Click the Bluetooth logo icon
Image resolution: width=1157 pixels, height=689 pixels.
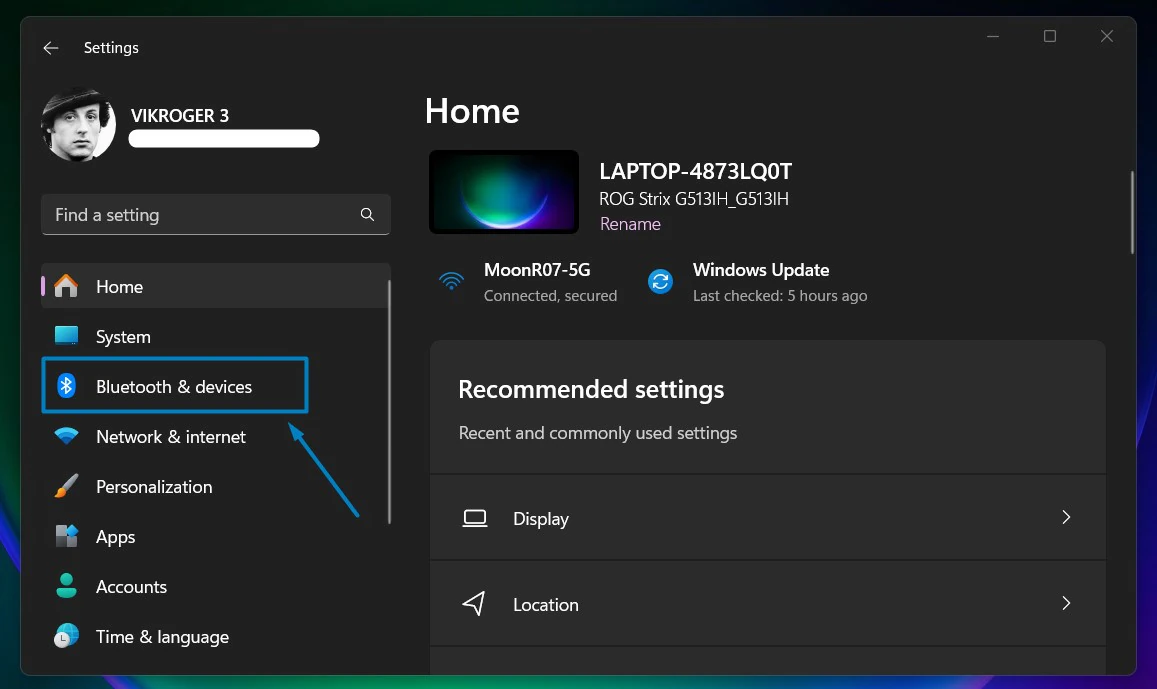(x=66, y=386)
